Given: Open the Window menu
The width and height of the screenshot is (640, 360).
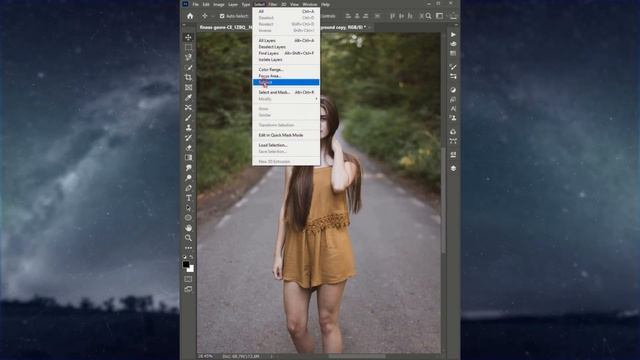Looking at the screenshot, I should (x=310, y=4).
